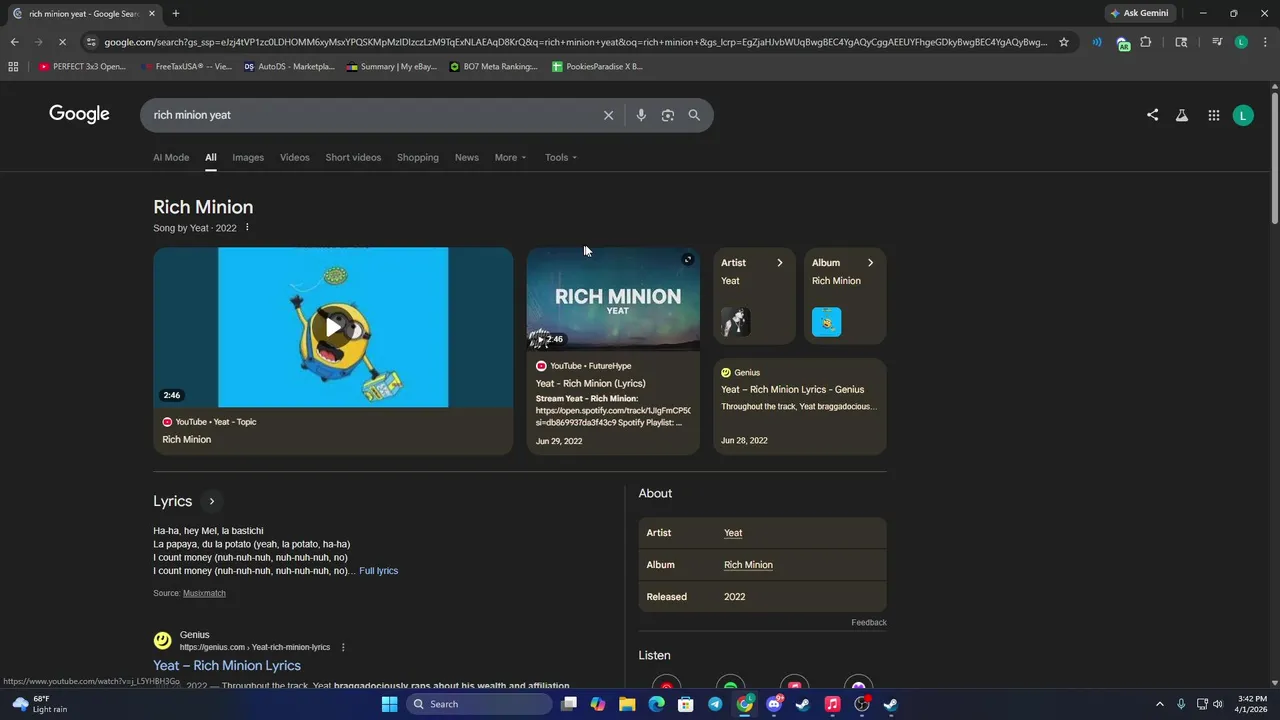Image resolution: width=1280 pixels, height=720 pixels.
Task: Open Genius Rich Minion Lyrics card
Action: pos(800,406)
